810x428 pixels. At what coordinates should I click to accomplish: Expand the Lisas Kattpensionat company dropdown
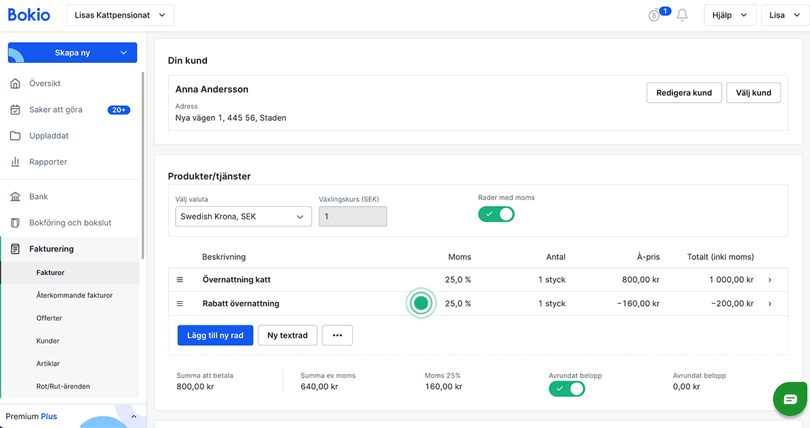(x=120, y=15)
